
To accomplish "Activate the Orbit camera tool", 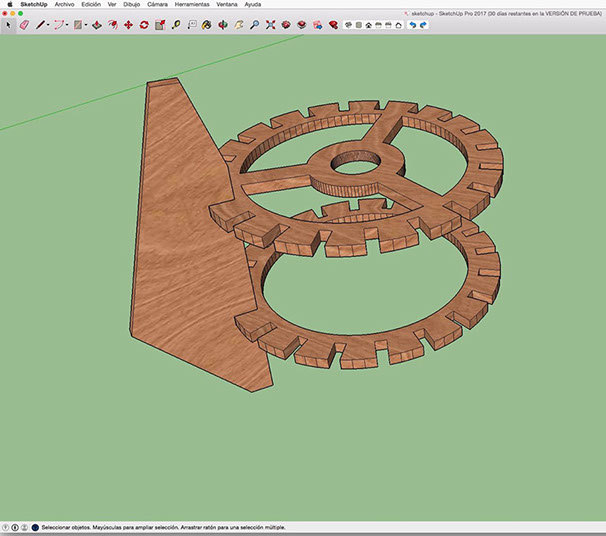I will (x=221, y=24).
